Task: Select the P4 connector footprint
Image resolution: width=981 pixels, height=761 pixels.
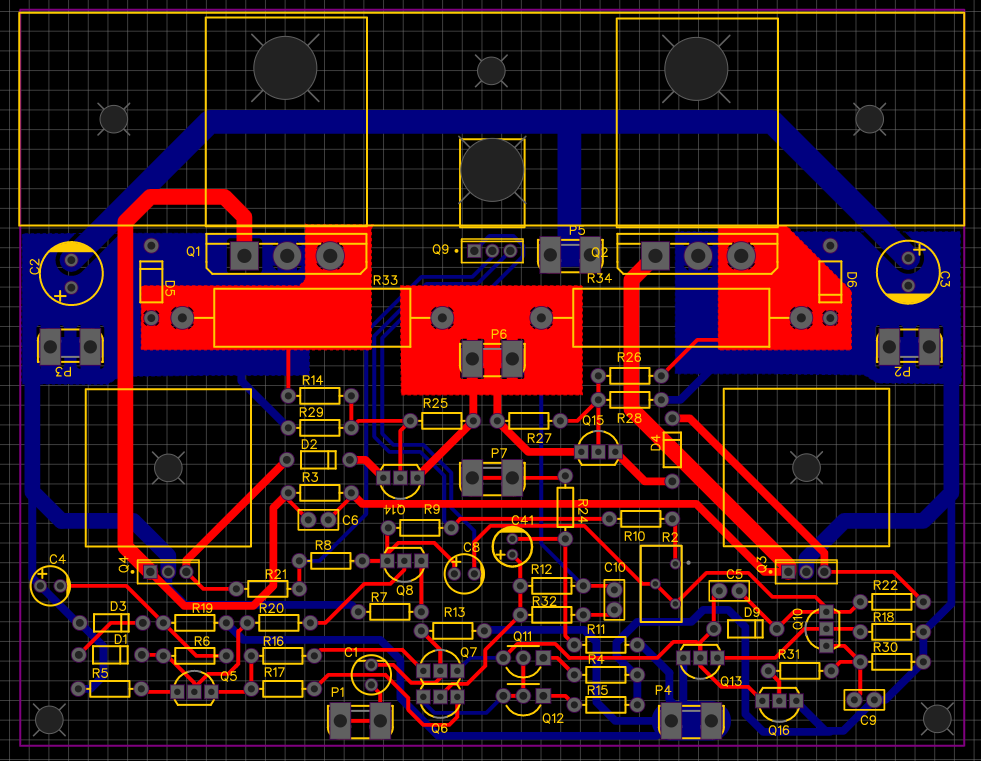Action: pos(691,721)
